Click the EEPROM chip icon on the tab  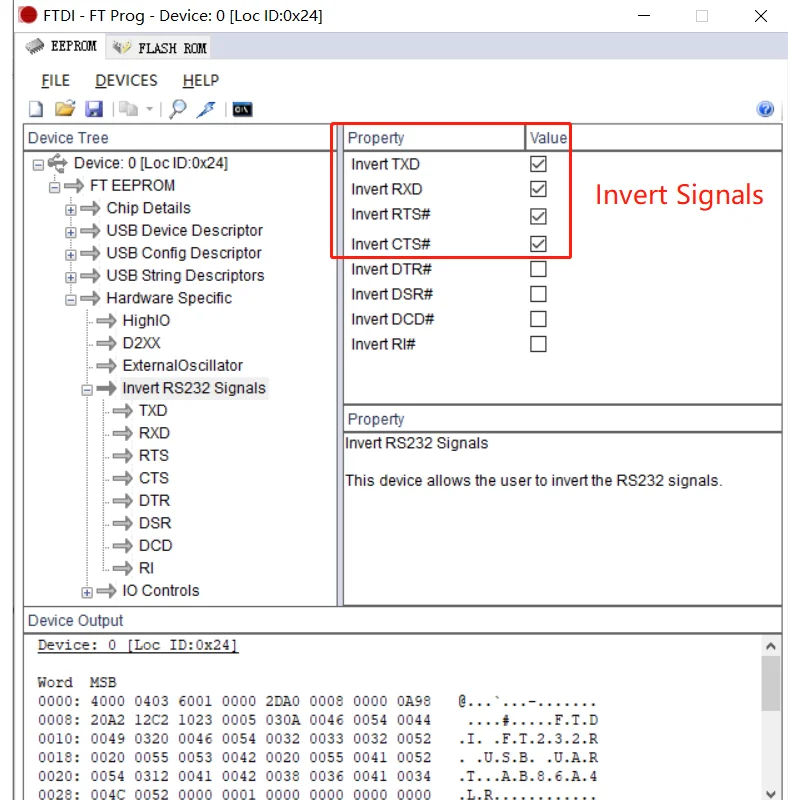(35, 46)
